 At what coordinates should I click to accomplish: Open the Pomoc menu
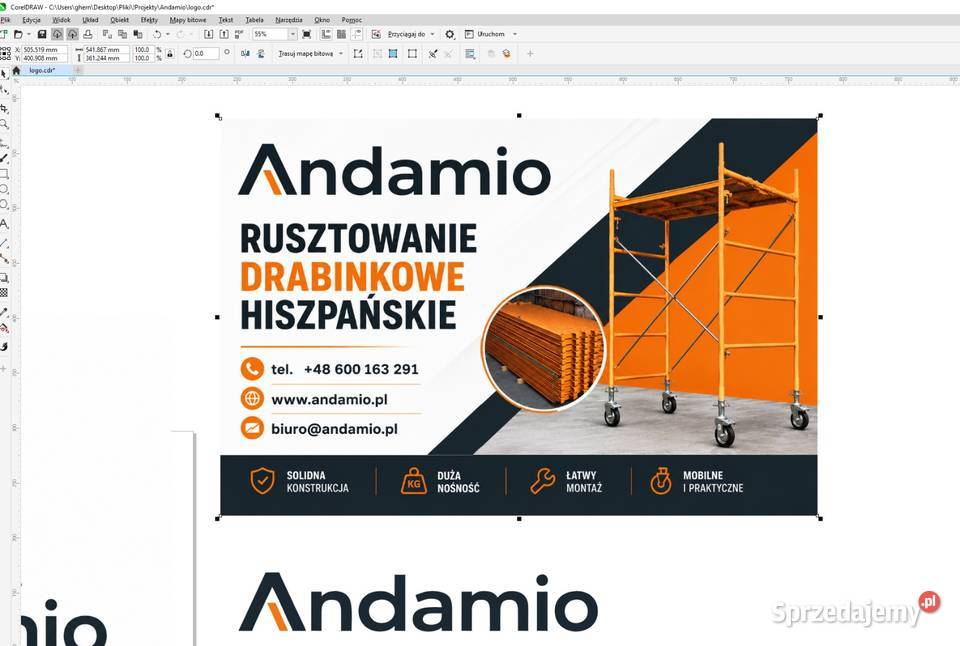click(351, 20)
